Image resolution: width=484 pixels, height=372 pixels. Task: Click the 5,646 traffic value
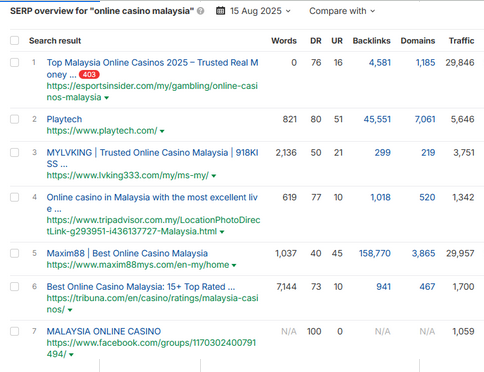click(463, 119)
